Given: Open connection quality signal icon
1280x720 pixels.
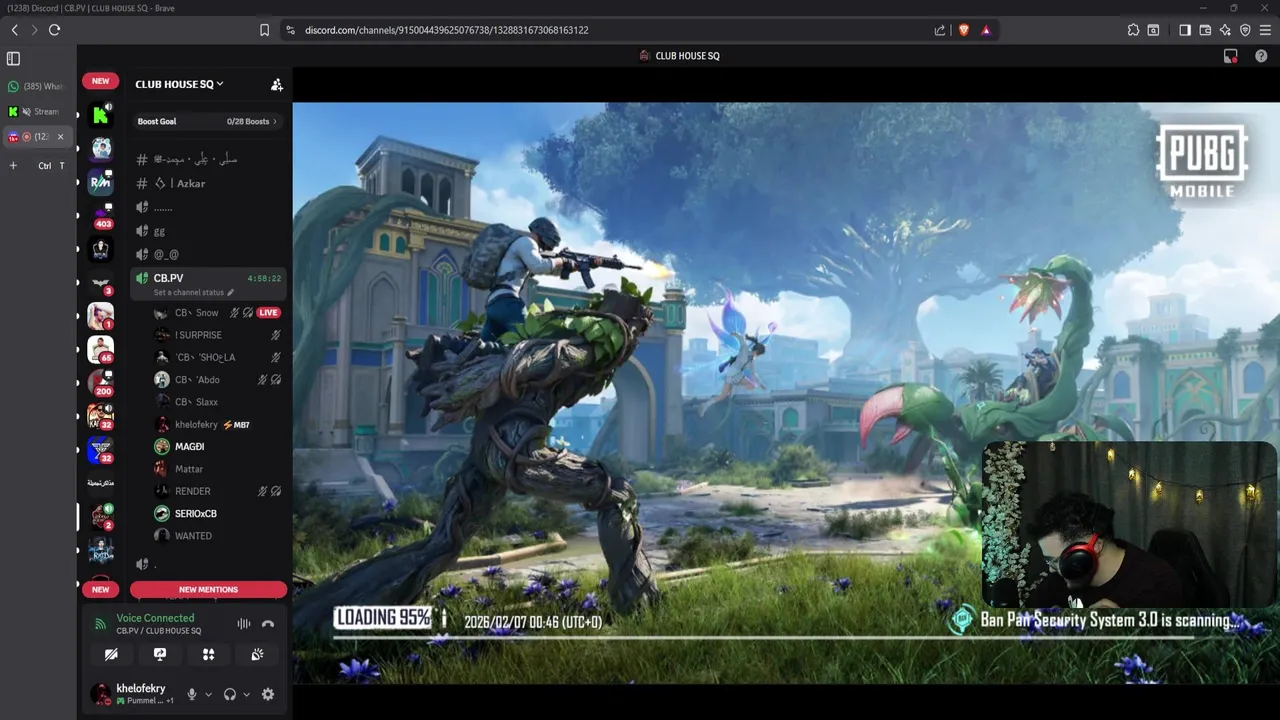Looking at the screenshot, I should tap(100, 624).
